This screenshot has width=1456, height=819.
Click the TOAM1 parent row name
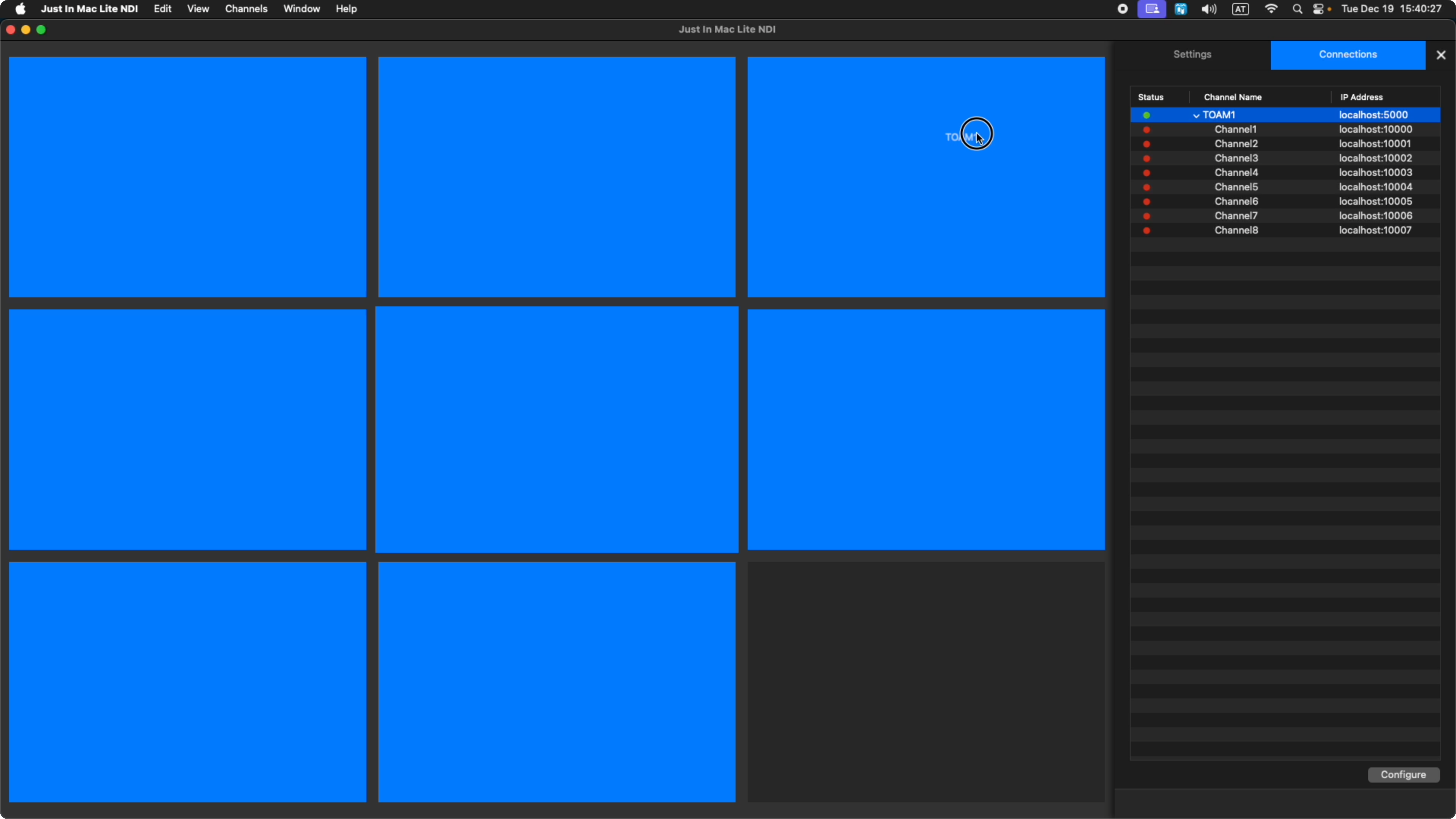(x=1219, y=115)
